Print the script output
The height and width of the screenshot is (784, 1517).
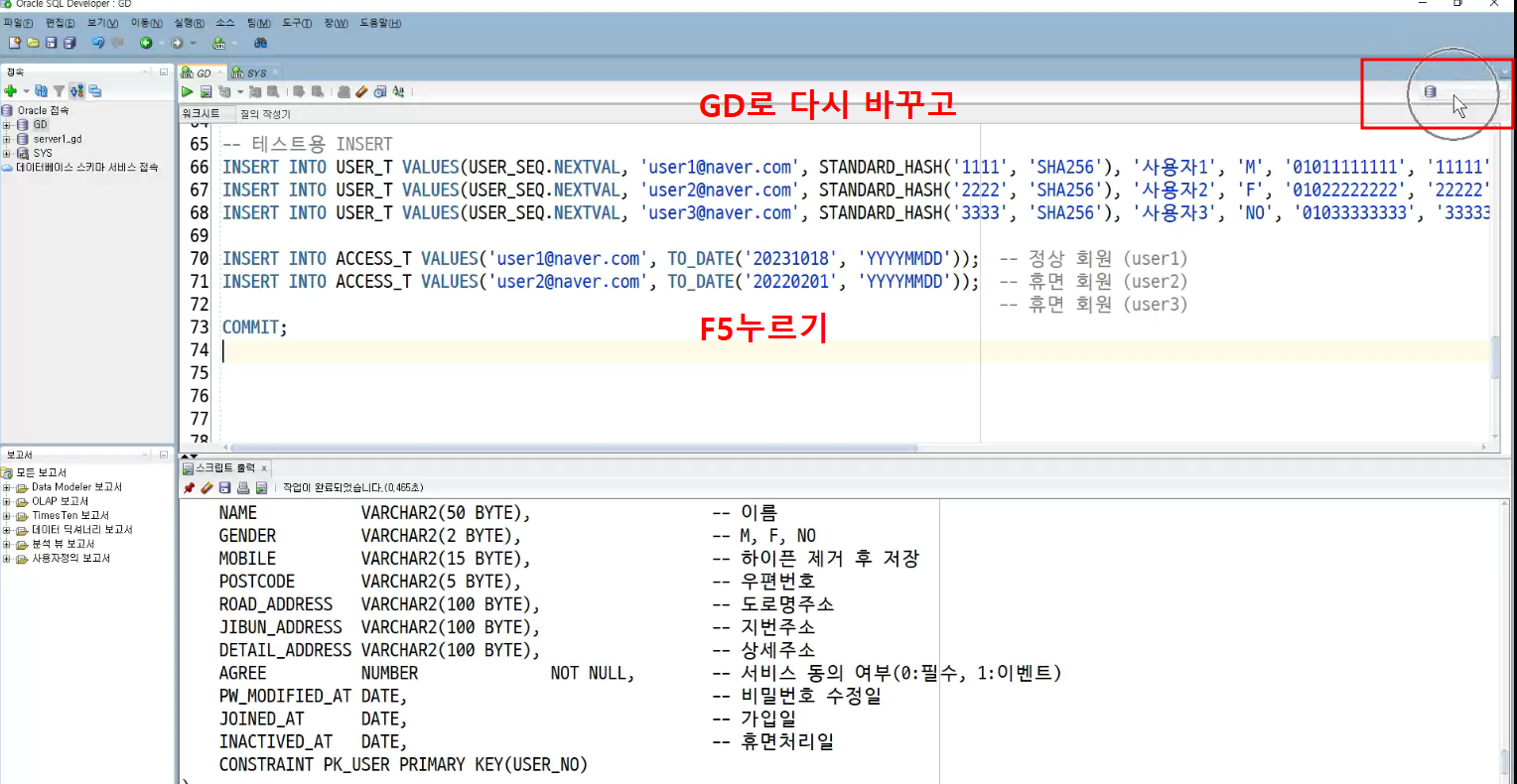tap(243, 488)
